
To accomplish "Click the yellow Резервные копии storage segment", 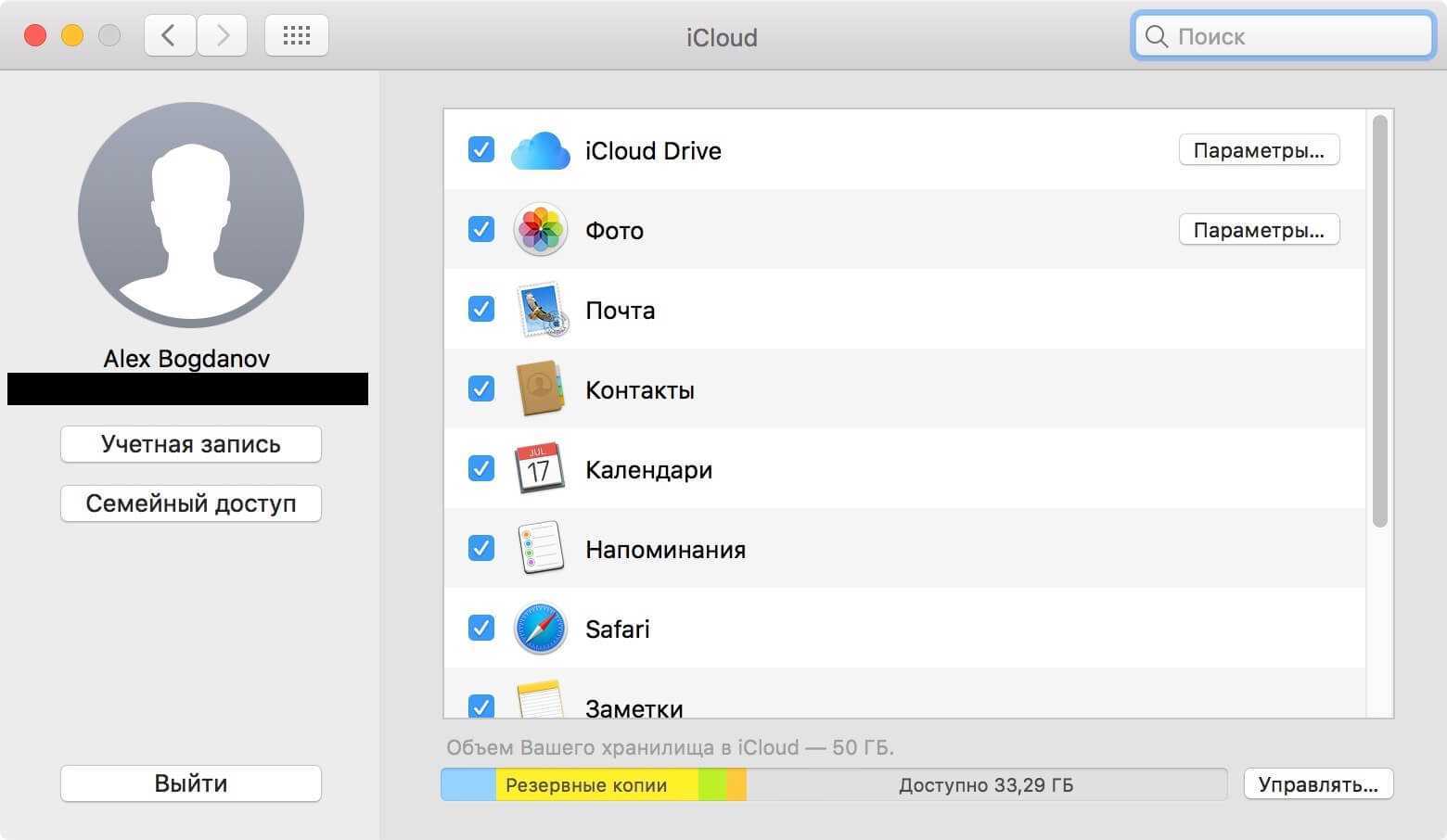I will (594, 785).
